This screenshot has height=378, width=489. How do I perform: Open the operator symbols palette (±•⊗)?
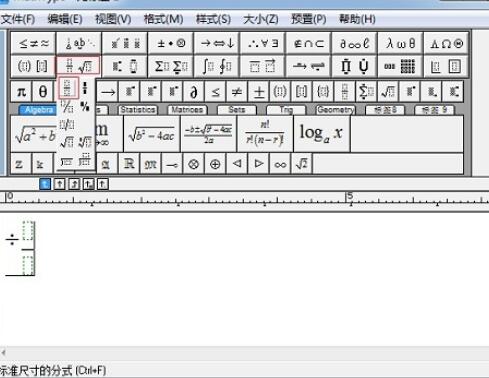tap(171, 43)
